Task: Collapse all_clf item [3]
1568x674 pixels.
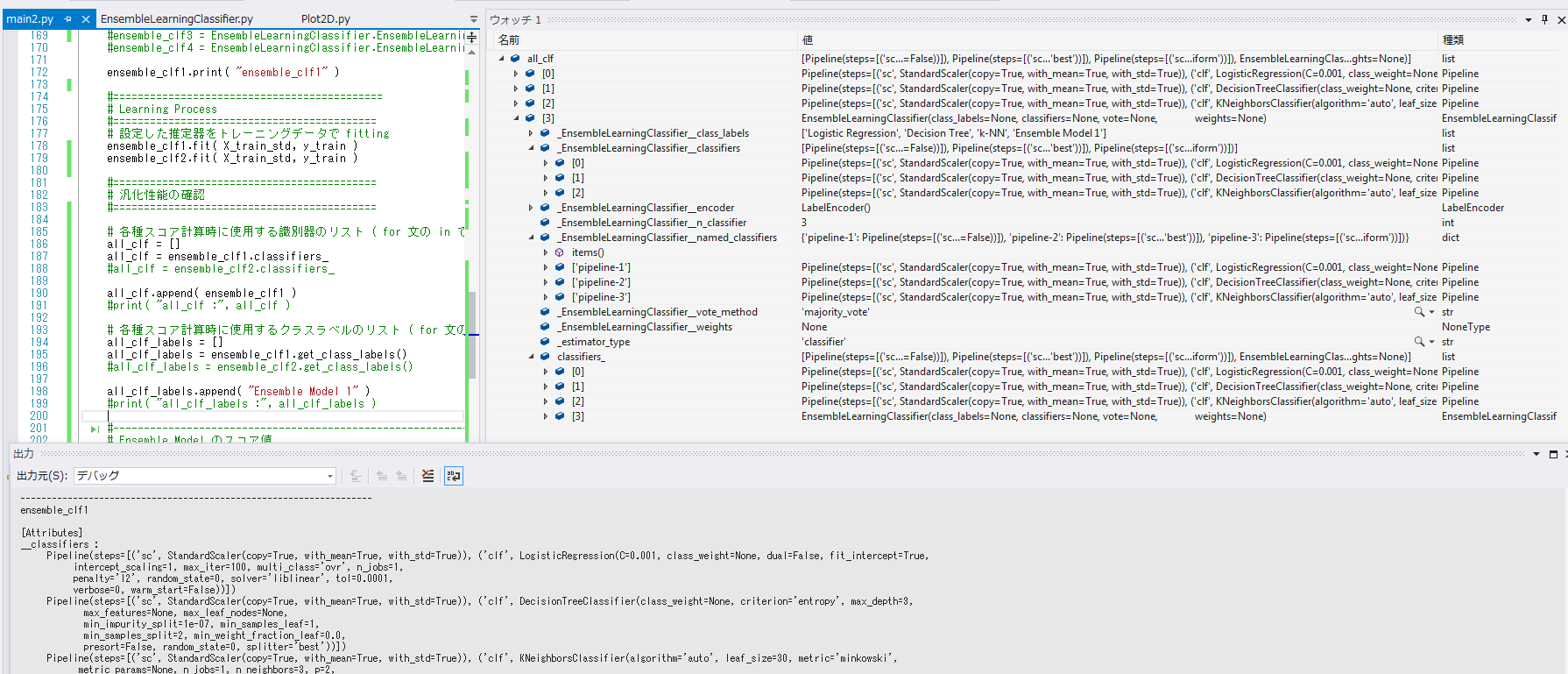Action: pyautogui.click(x=516, y=118)
